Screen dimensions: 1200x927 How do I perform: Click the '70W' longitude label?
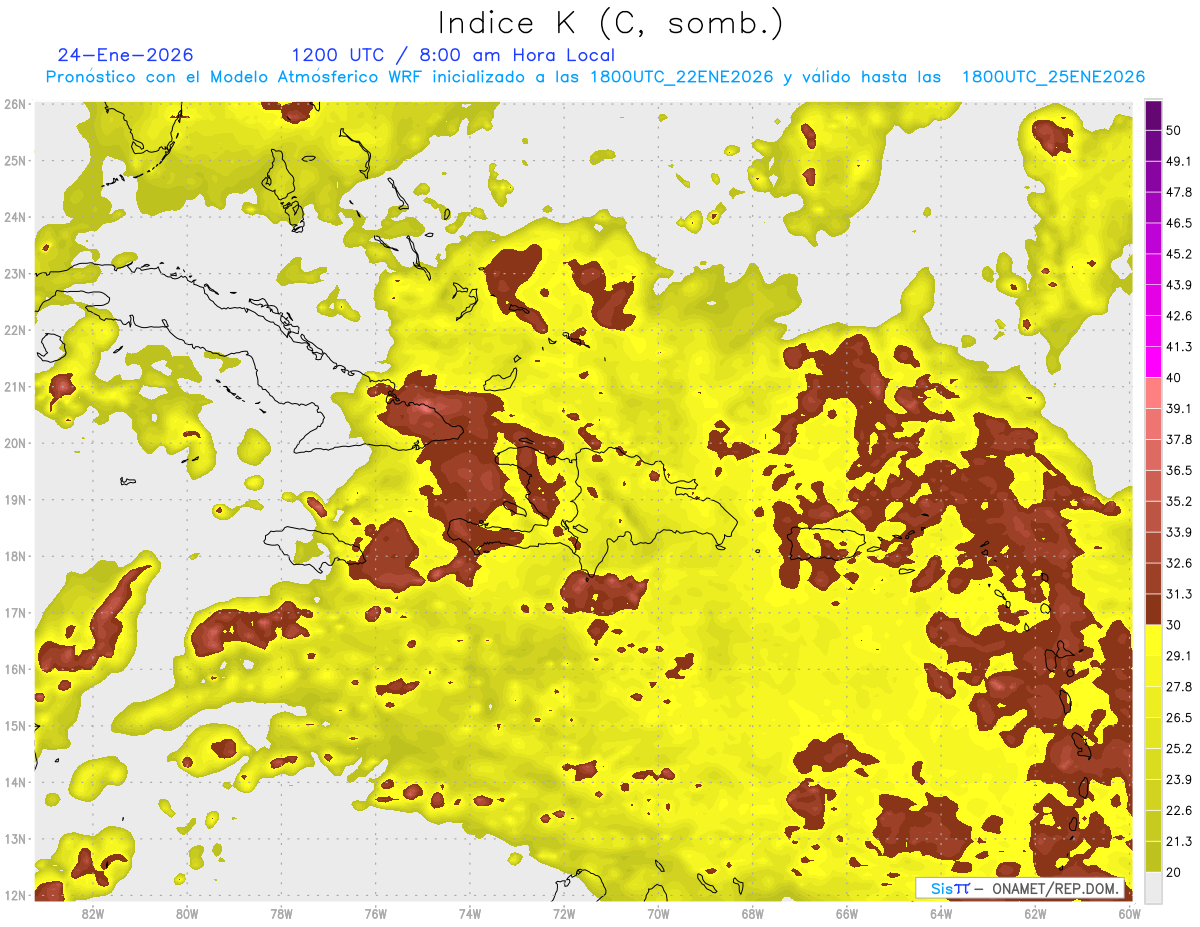tap(658, 913)
